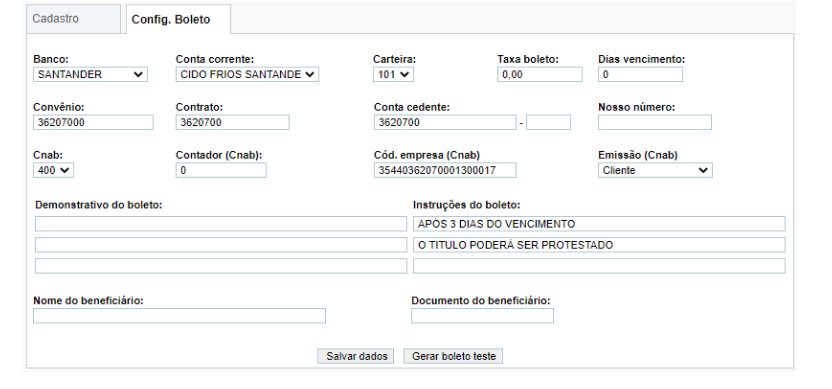Image resolution: width=832 pixels, height=389 pixels.
Task: Click the second Demonstrativo do boleto line
Action: 221,245
